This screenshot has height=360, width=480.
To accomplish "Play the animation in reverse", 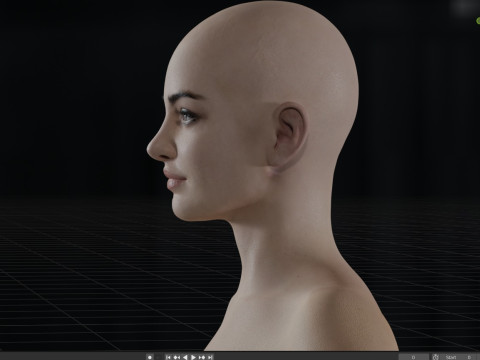I will coord(185,357).
